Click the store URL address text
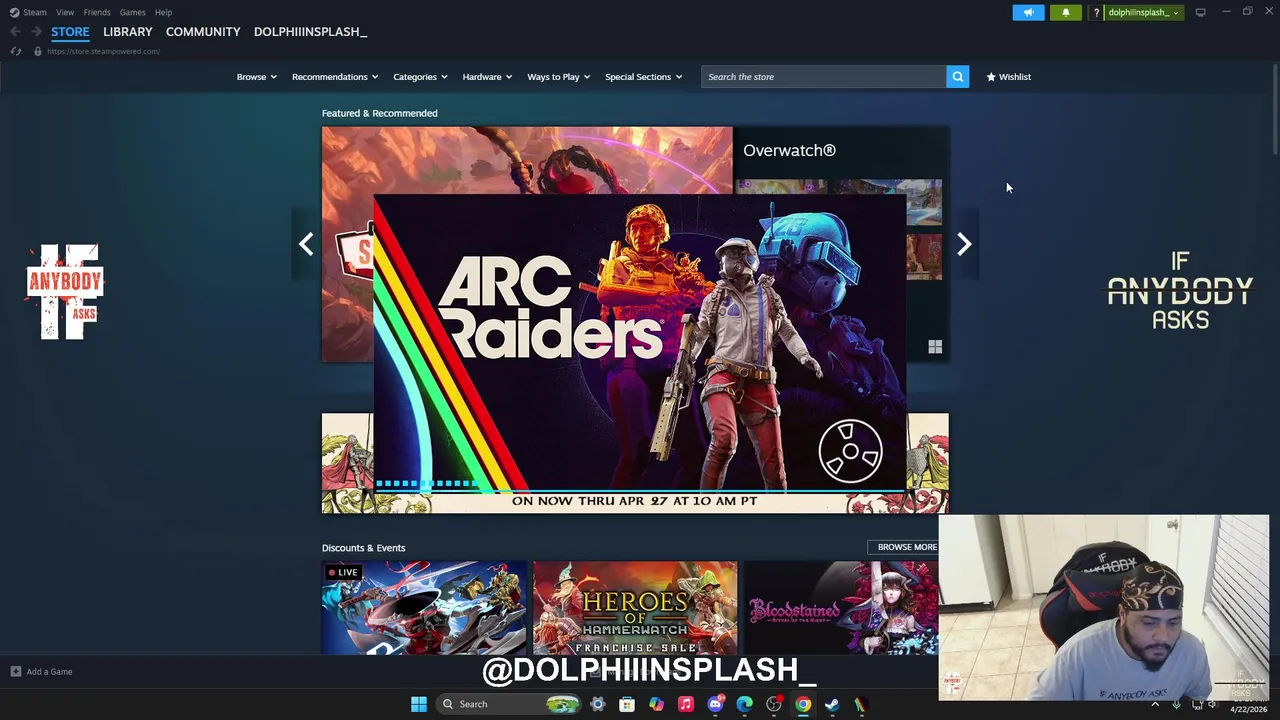 (x=103, y=51)
